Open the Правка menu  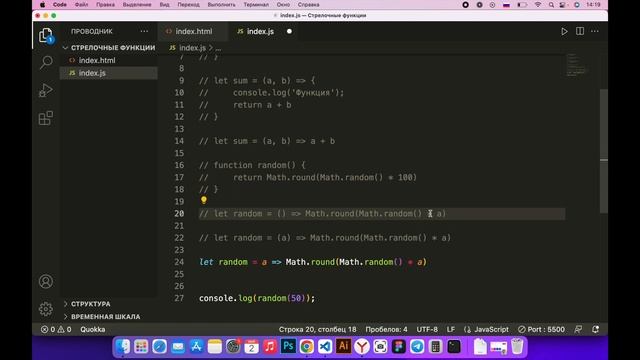tap(105, 4)
